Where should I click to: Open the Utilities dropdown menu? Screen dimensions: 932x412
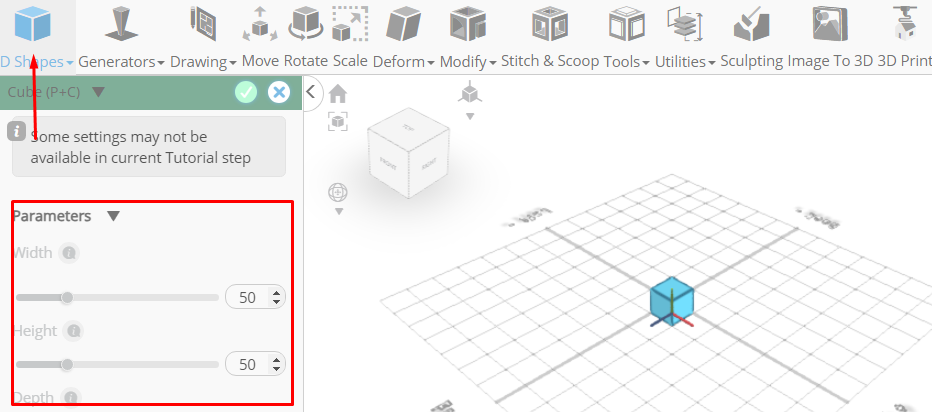[711, 63]
